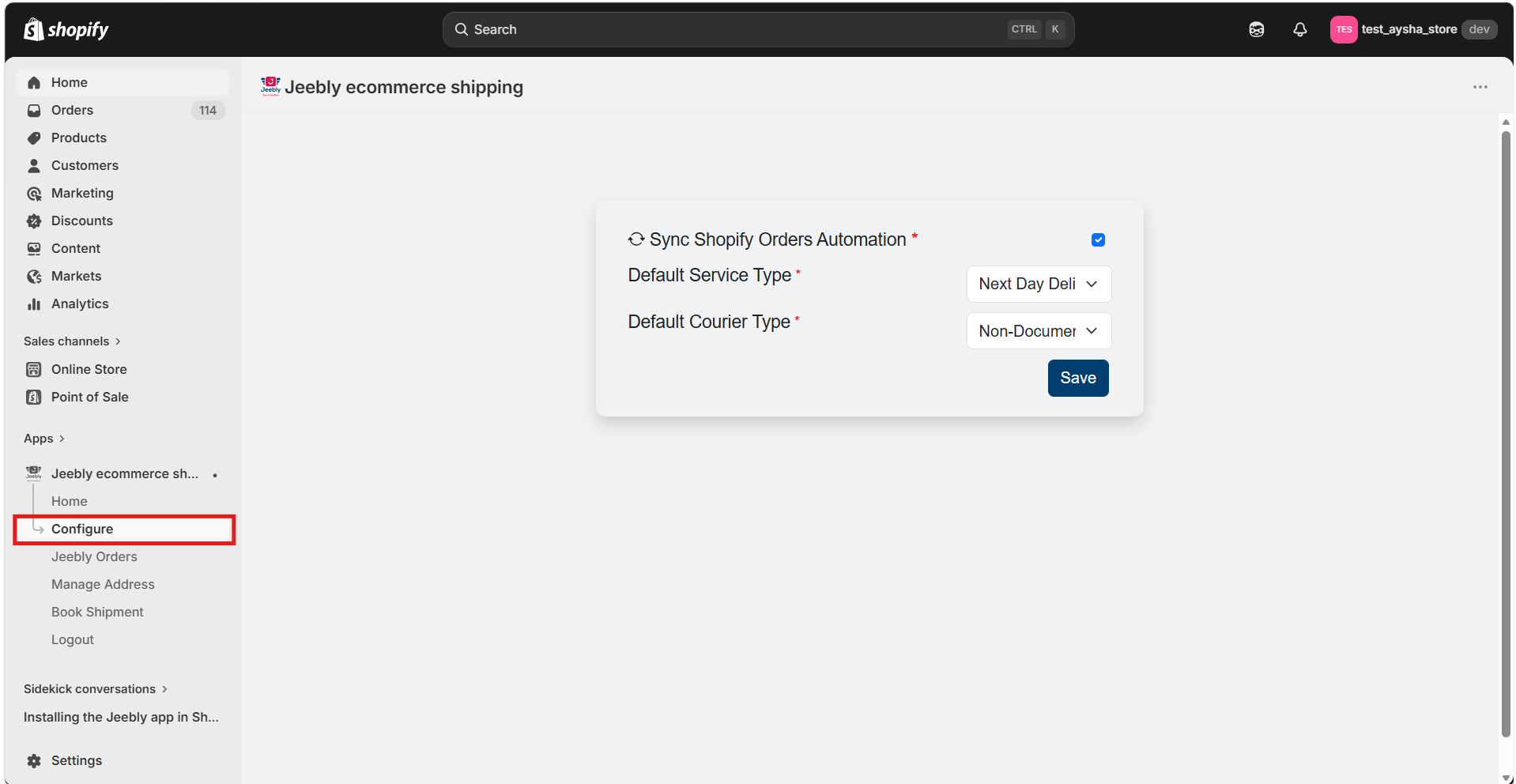
Task: Expand Sales channels section
Action: (72, 341)
